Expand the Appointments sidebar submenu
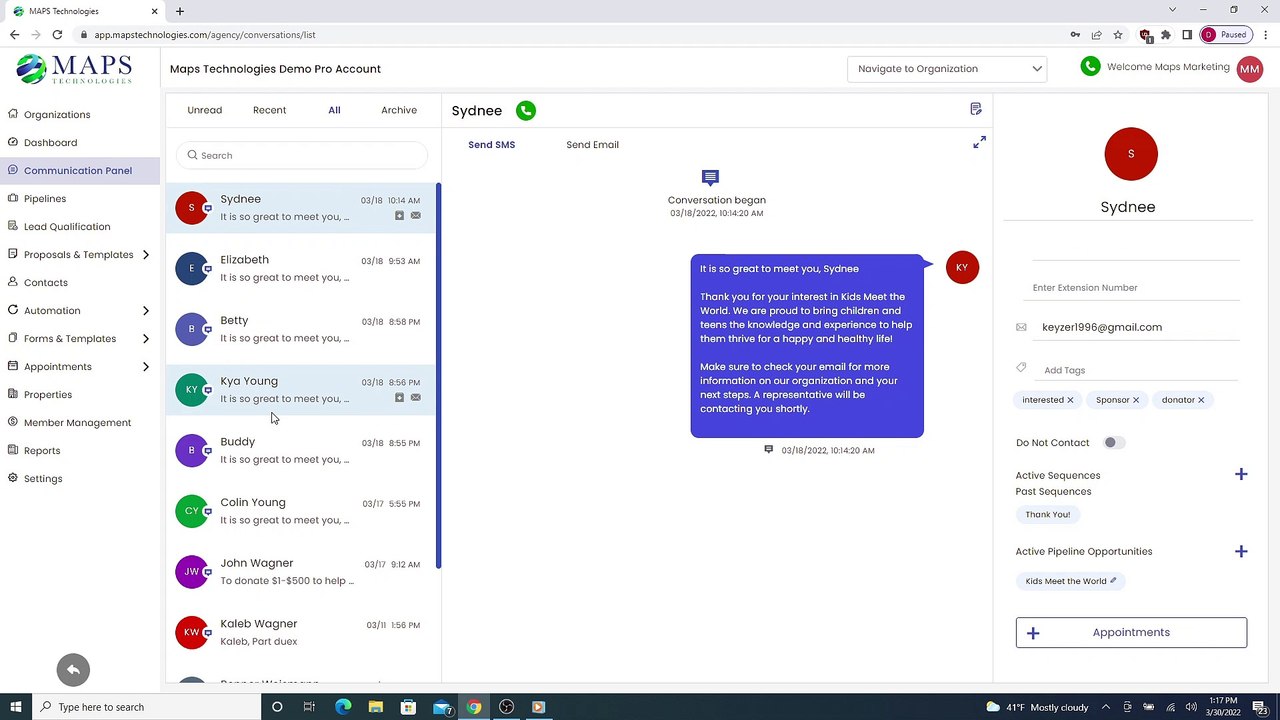Image resolution: width=1280 pixels, height=720 pixels. 145,367
